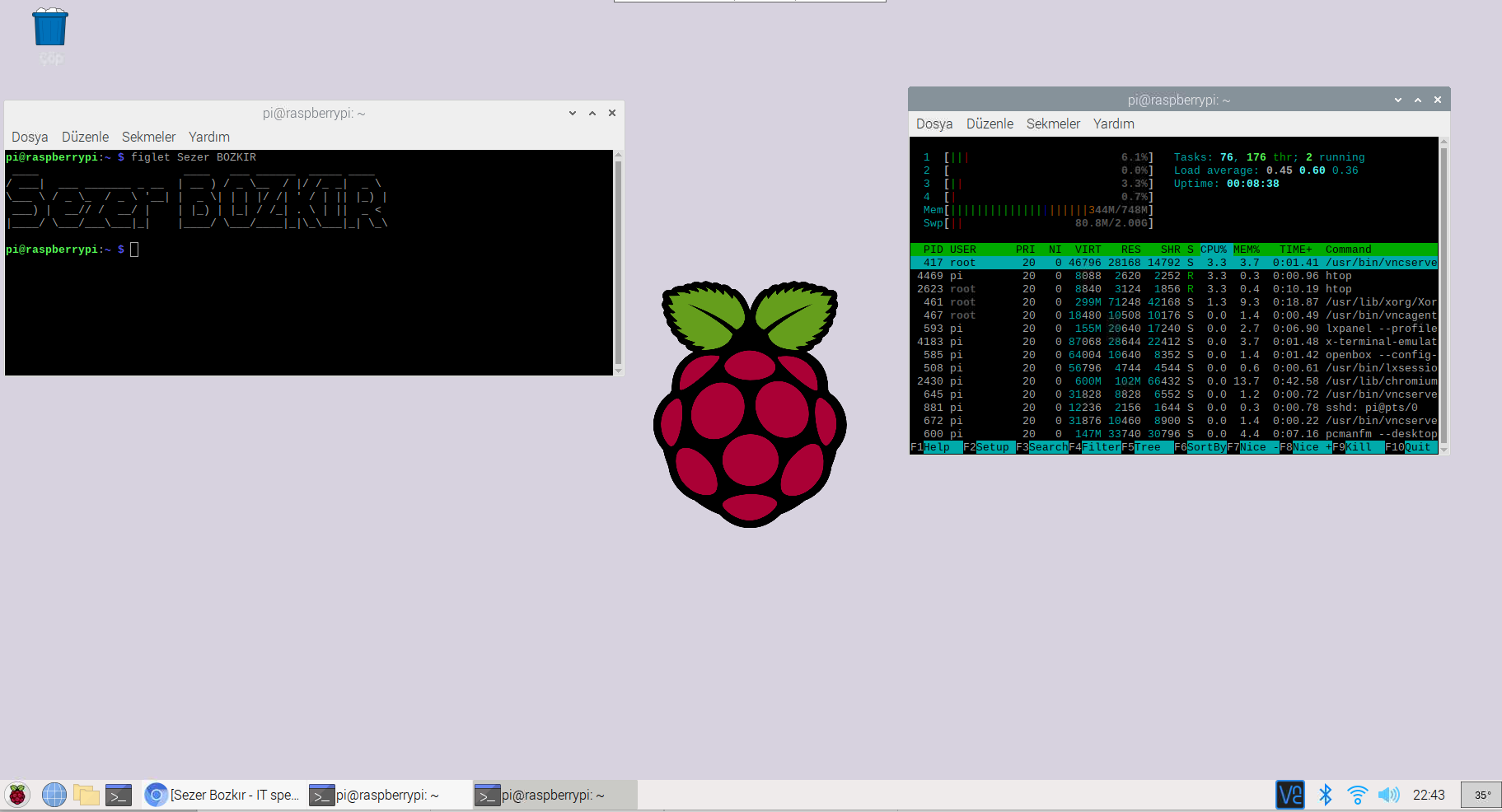Open the VNC server tray icon

tap(1290, 795)
